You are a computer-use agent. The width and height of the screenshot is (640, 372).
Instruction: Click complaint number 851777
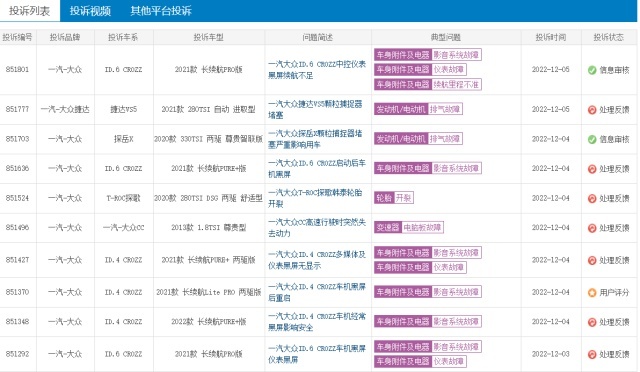click(x=17, y=109)
